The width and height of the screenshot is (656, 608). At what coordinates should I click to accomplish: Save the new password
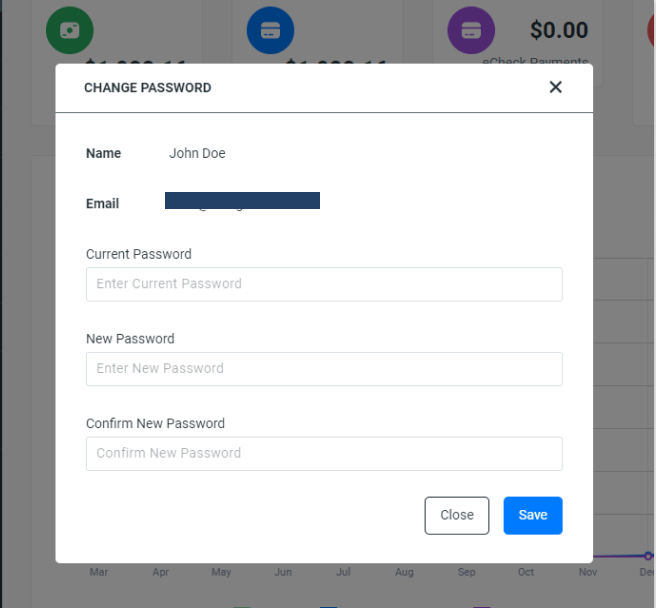click(x=533, y=515)
